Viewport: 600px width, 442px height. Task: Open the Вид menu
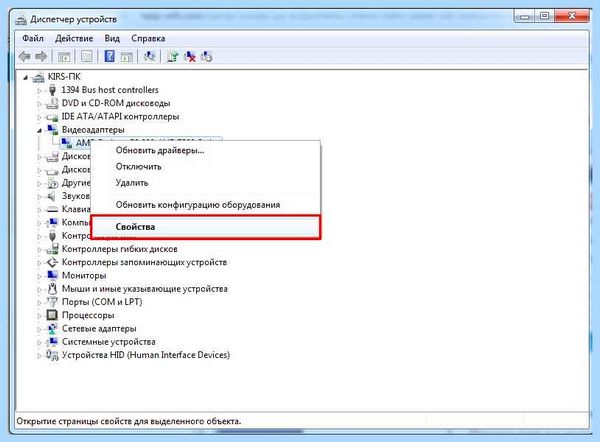pos(112,38)
